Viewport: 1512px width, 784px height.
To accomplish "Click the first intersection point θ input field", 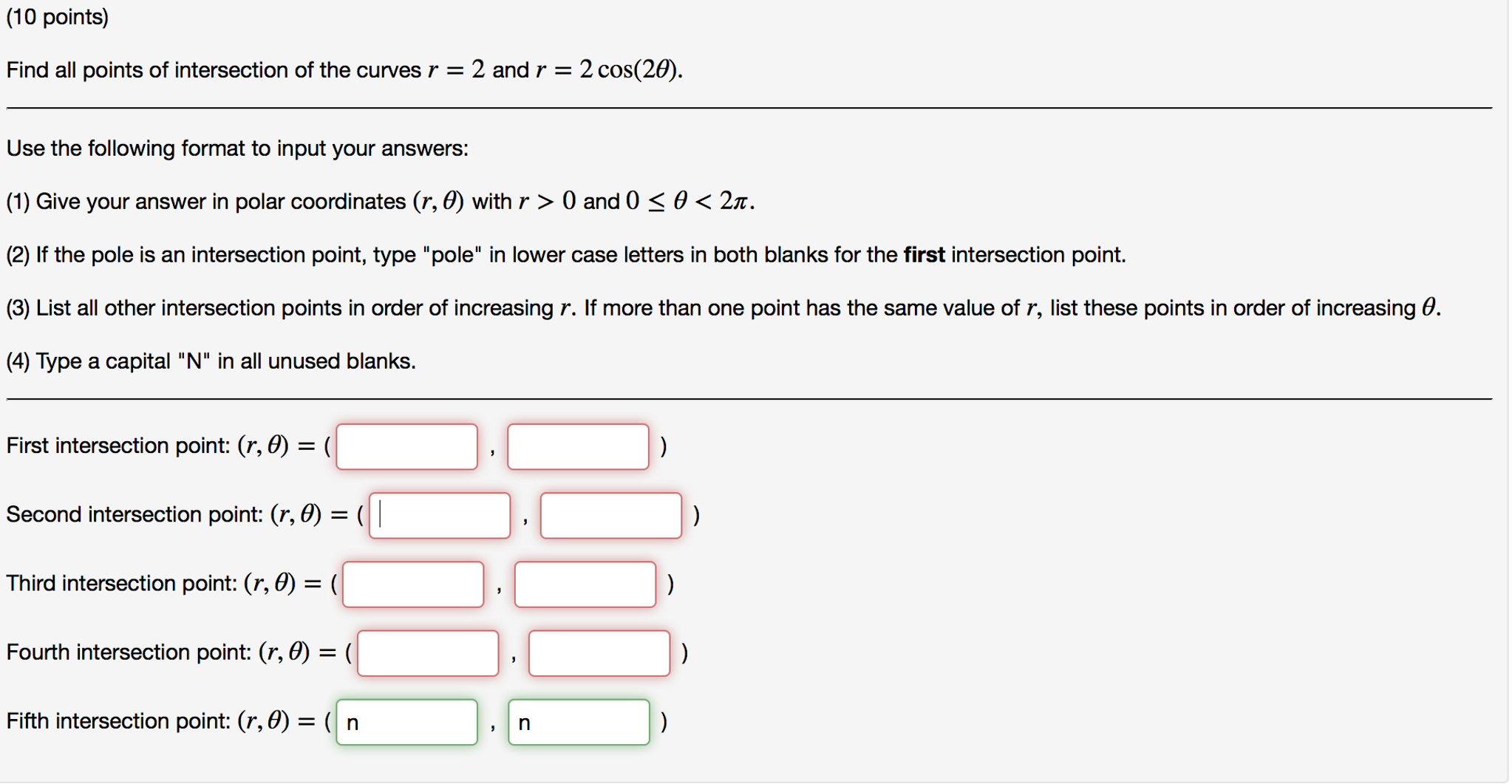I will click(578, 446).
